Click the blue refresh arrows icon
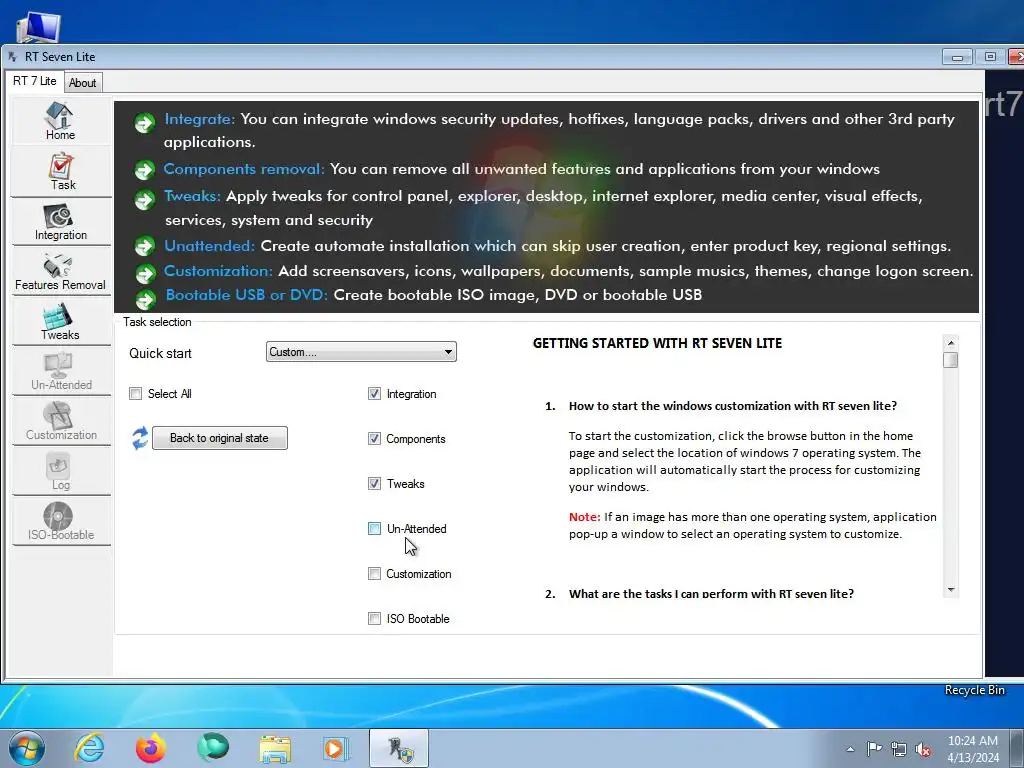The height and width of the screenshot is (768, 1024). coord(140,438)
